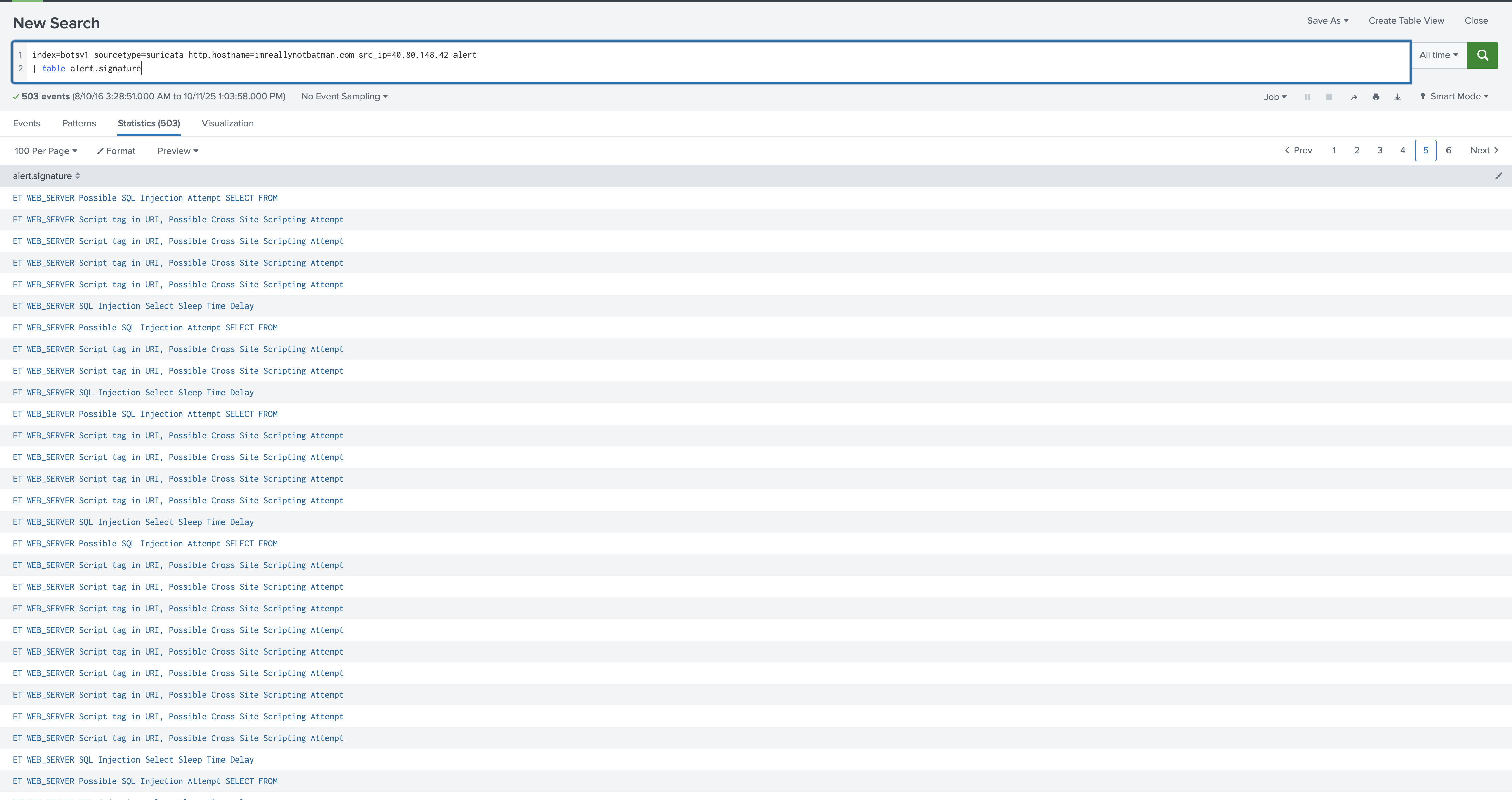Go to Next results page
The image size is (1512, 800).
1484,150
